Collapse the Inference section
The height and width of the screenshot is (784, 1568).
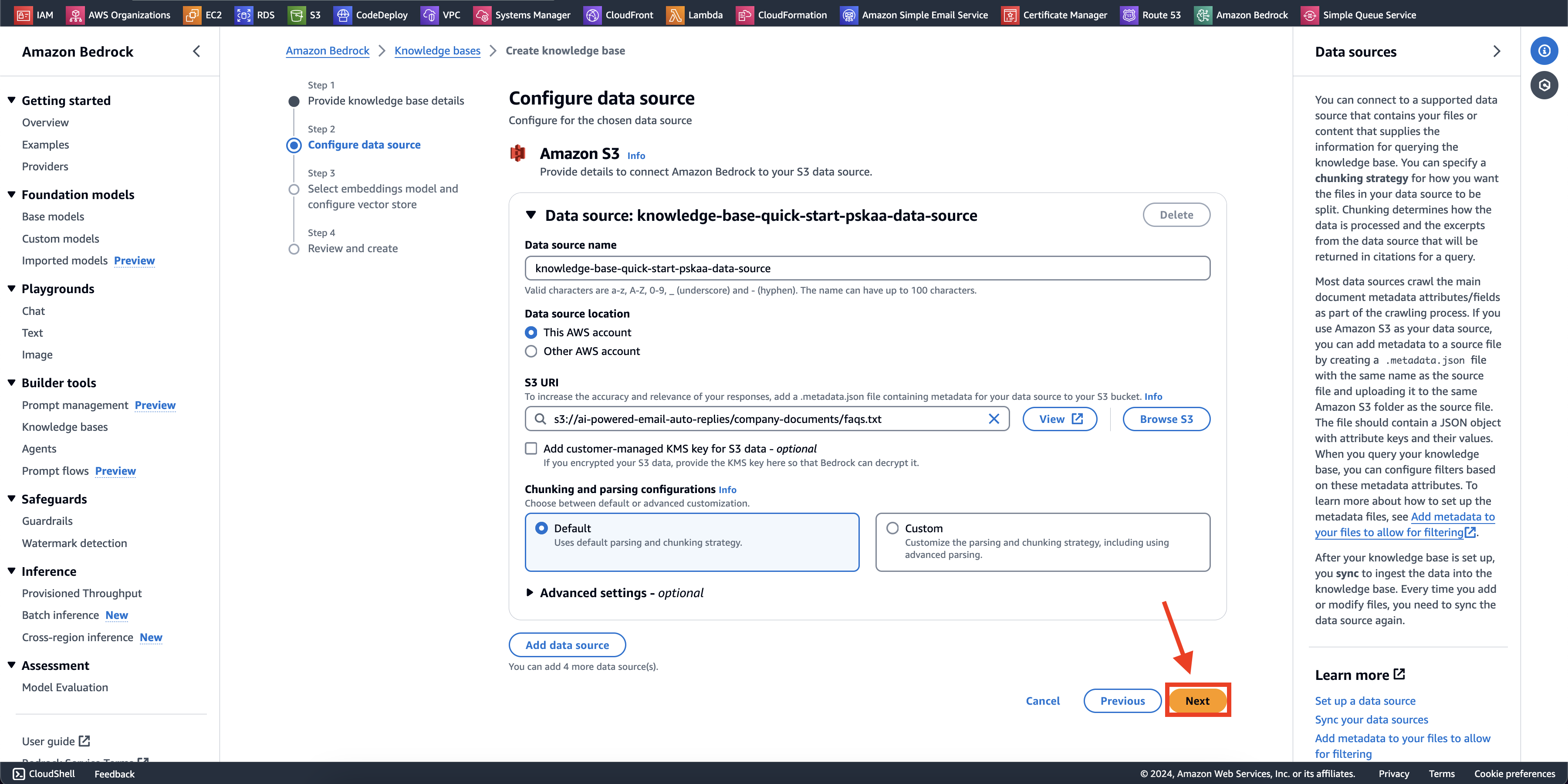(x=11, y=571)
